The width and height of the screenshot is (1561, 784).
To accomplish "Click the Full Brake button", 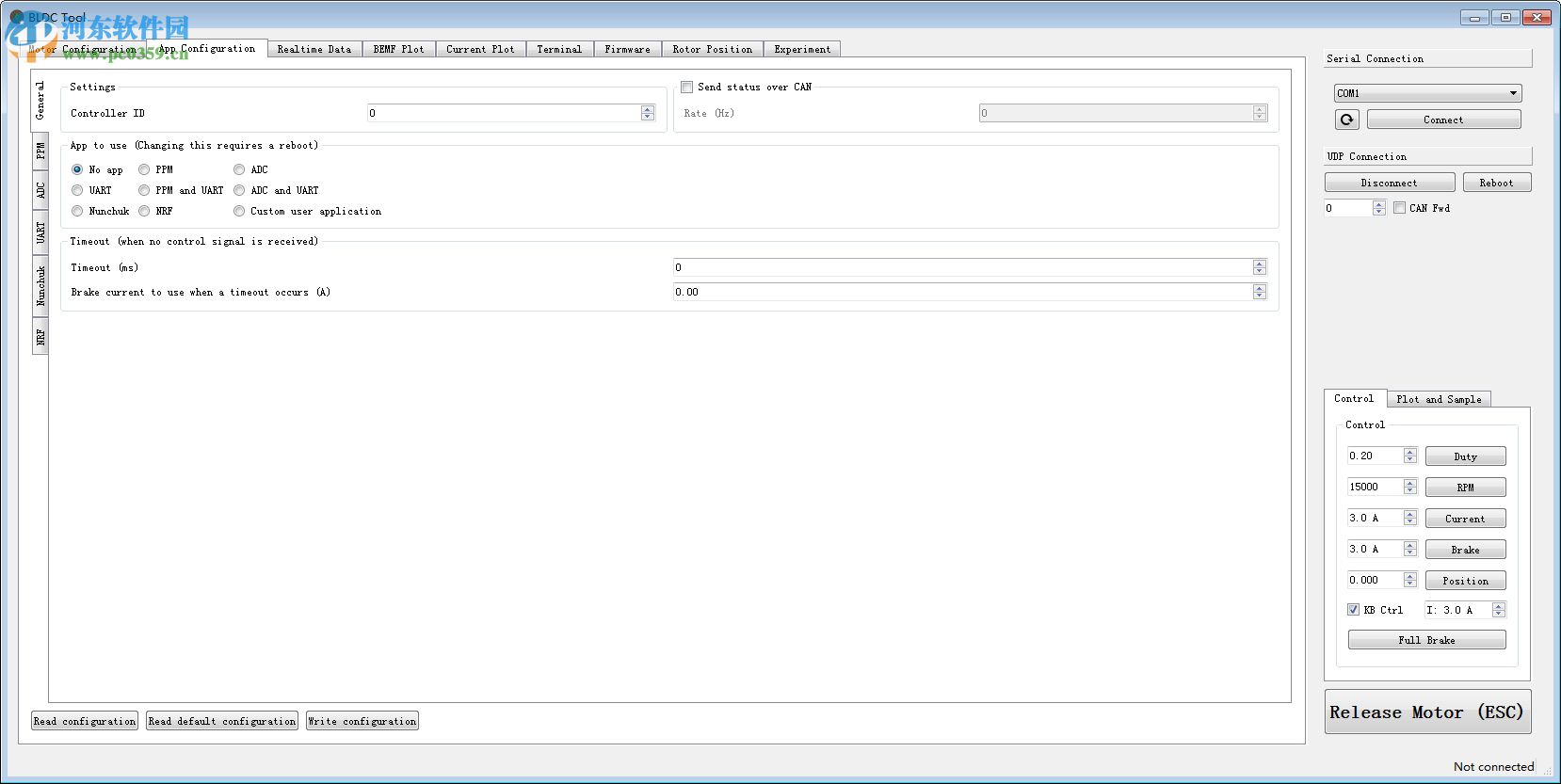I will pos(1426,640).
